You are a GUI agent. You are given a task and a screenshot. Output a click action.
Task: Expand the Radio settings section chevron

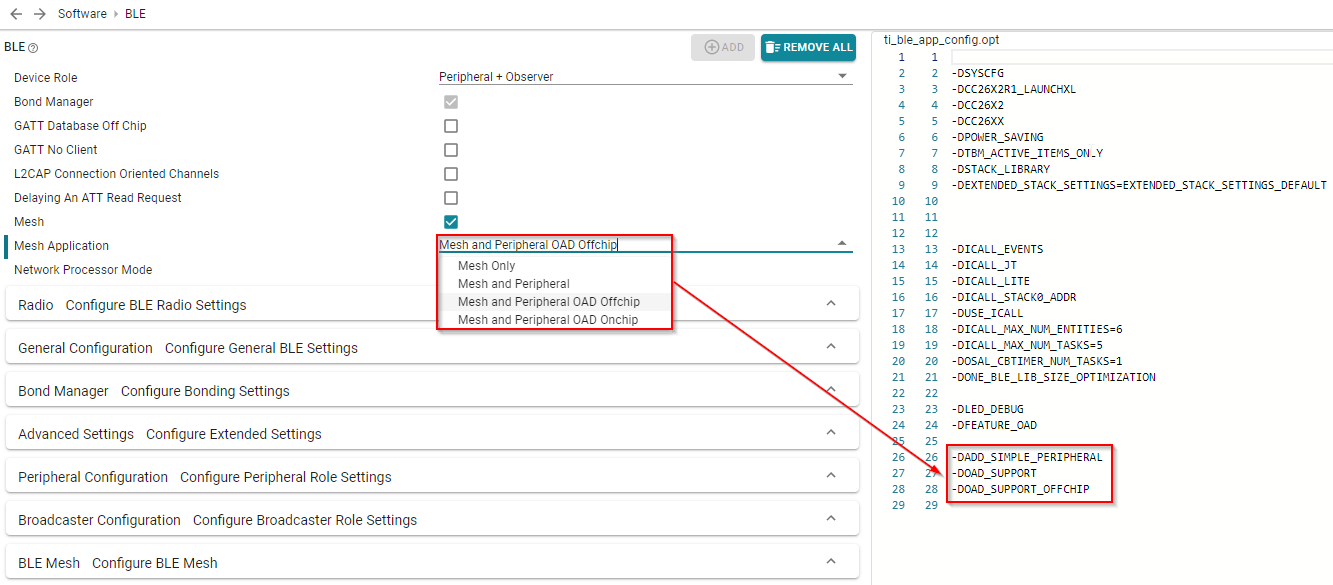[x=830, y=304]
